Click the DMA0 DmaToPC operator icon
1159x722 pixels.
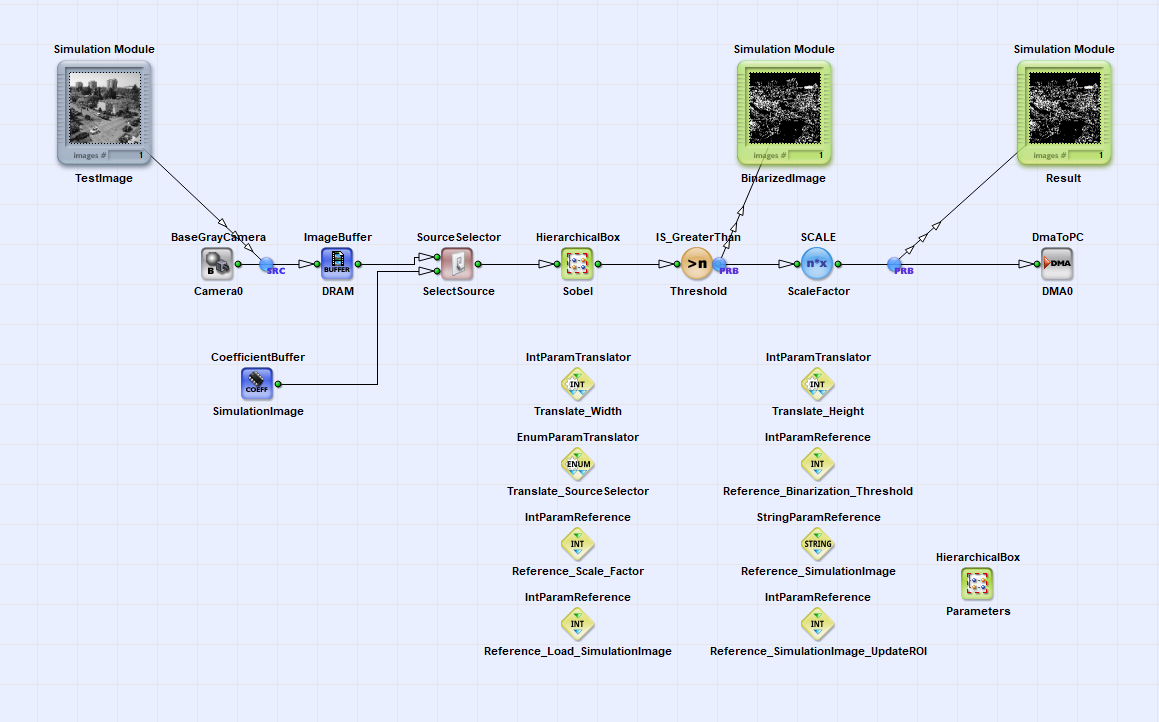point(1057,264)
